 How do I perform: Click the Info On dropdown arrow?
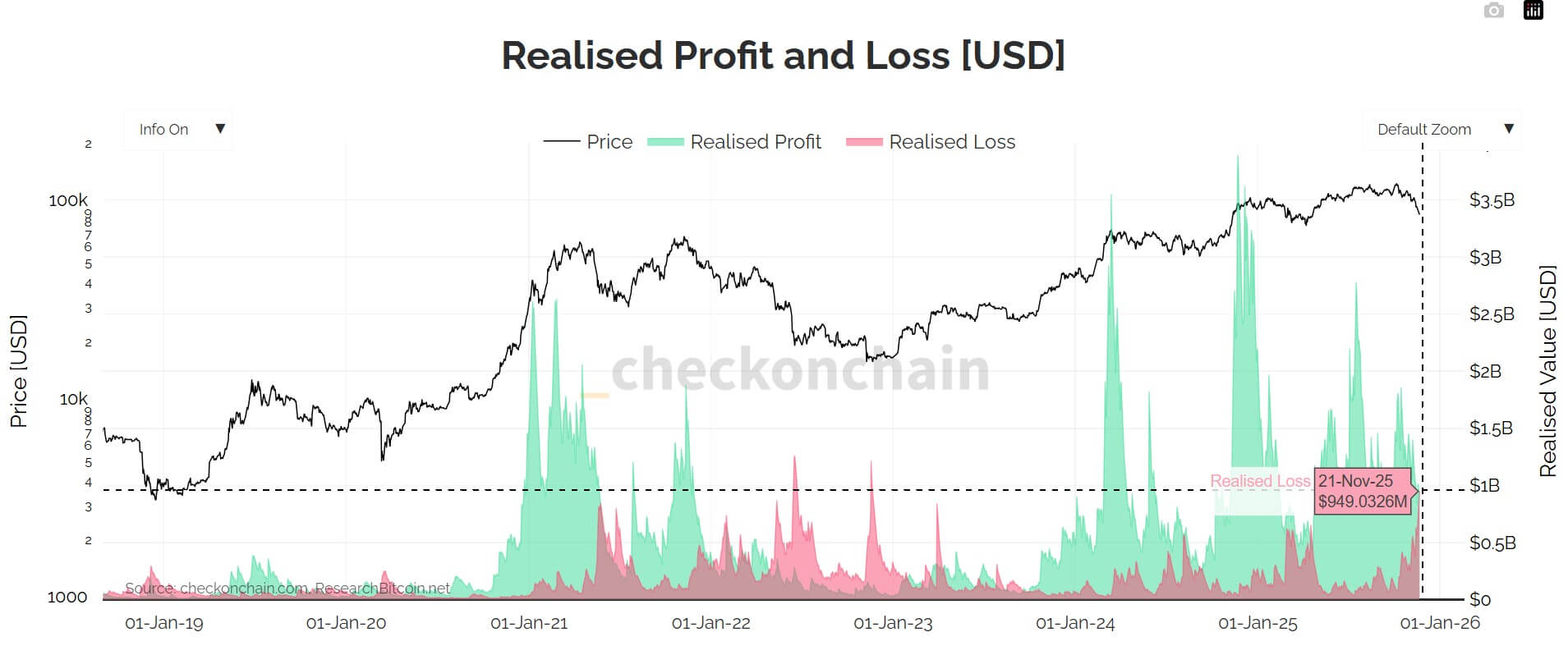[220, 129]
